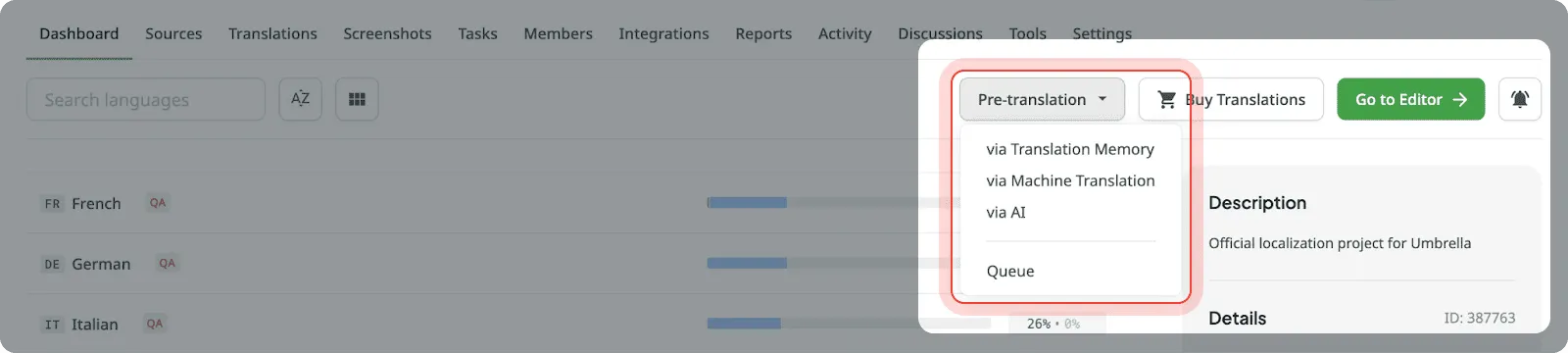Switch to the Screenshots tab

tap(387, 33)
